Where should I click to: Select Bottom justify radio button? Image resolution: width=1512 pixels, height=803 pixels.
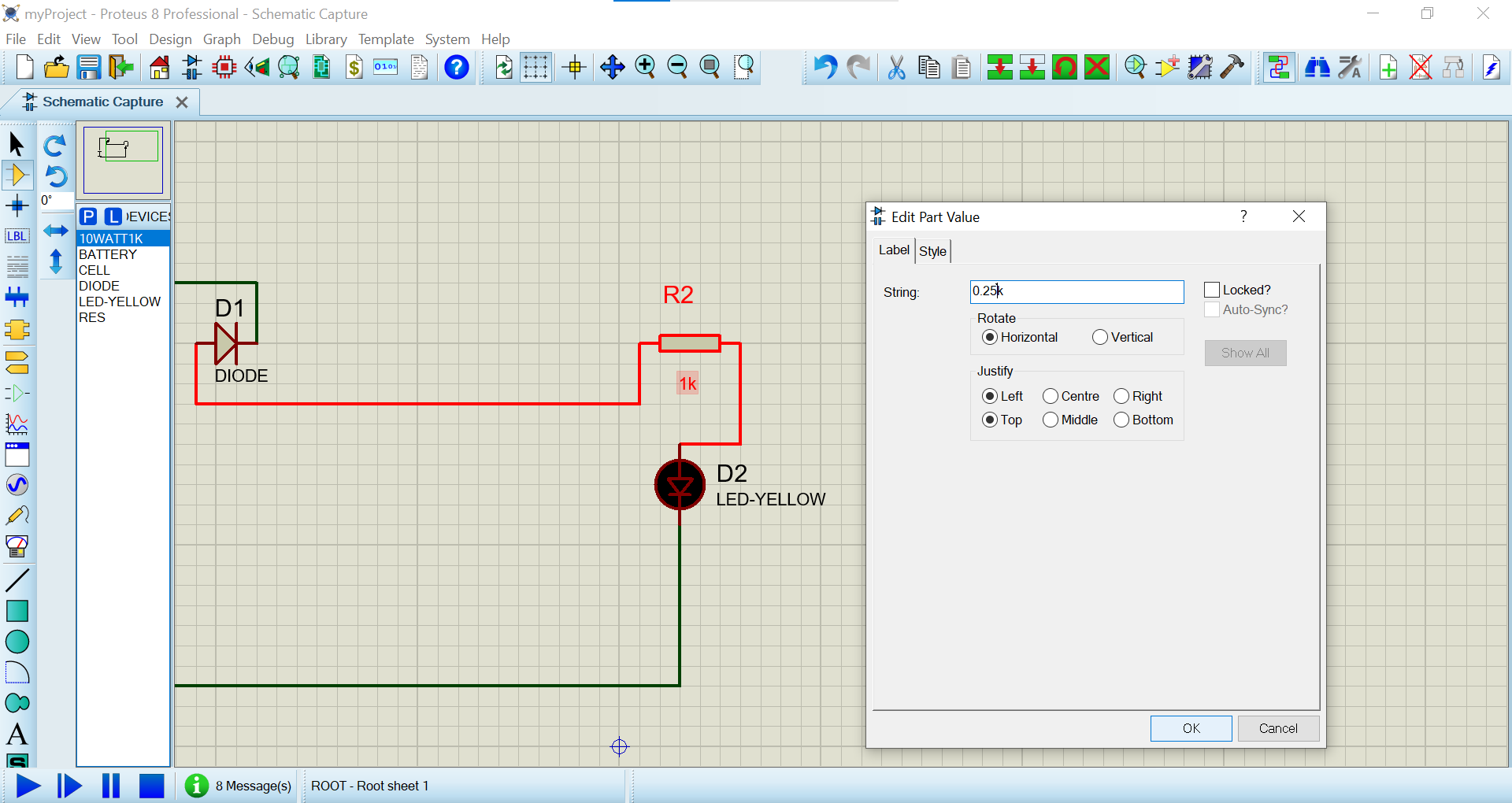click(1121, 420)
